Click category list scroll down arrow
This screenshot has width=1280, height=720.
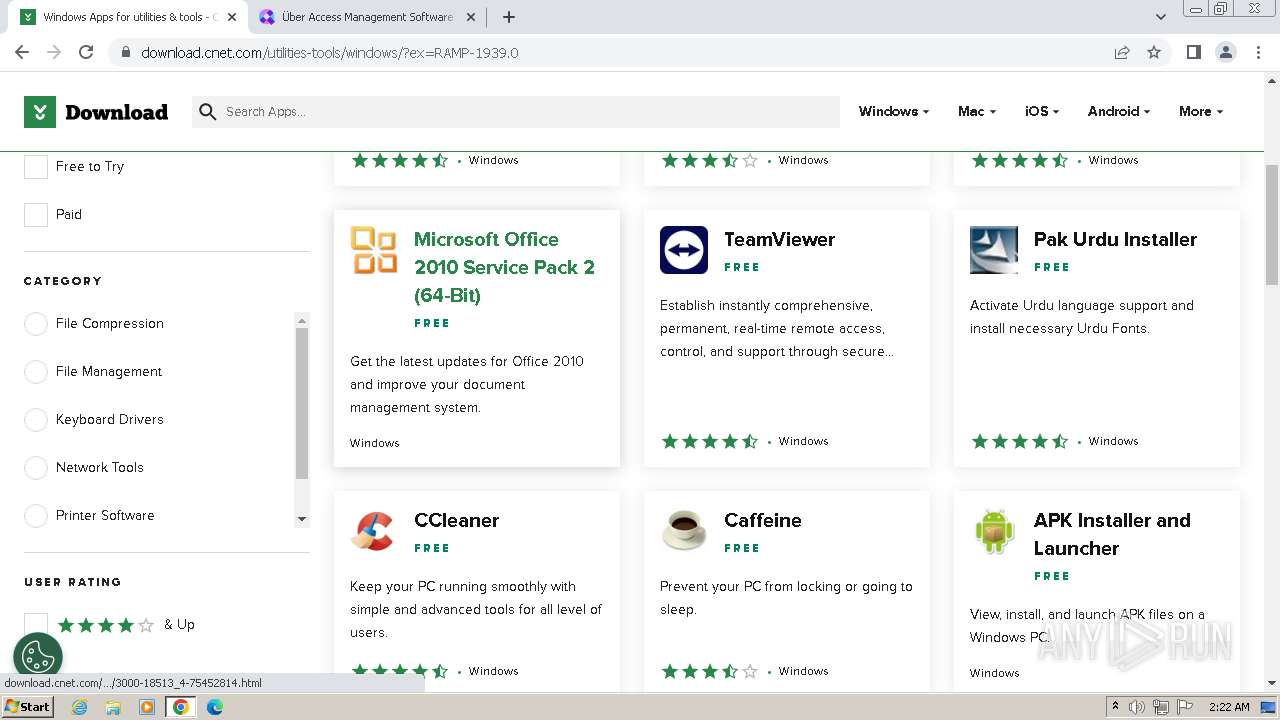pyautogui.click(x=302, y=520)
